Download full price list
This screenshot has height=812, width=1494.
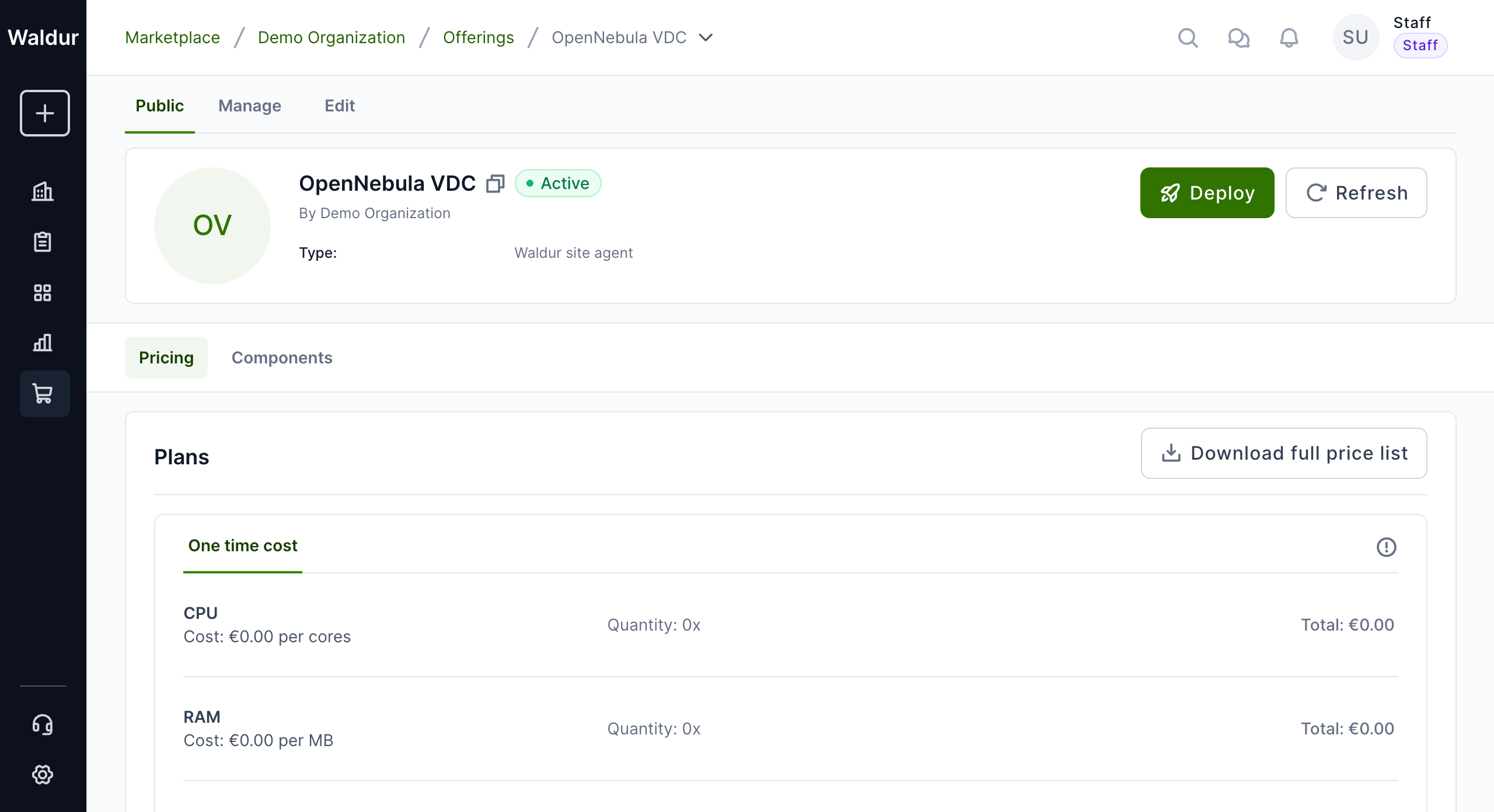click(1284, 453)
